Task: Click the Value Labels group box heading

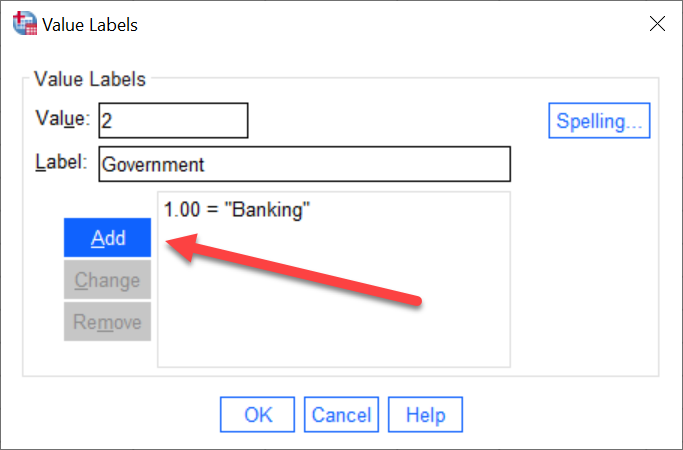Action: [90, 79]
